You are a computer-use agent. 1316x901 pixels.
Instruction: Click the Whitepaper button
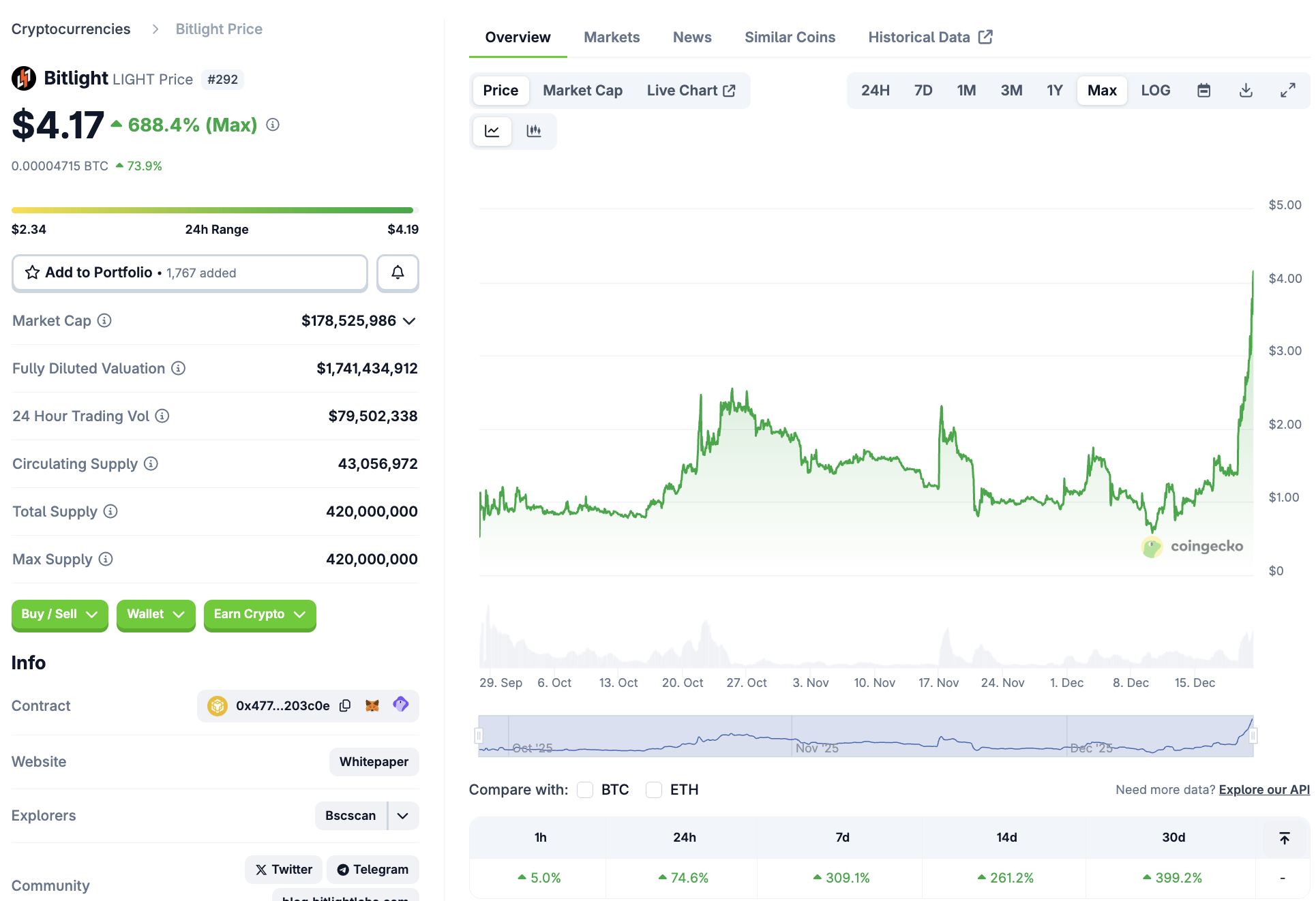(374, 761)
